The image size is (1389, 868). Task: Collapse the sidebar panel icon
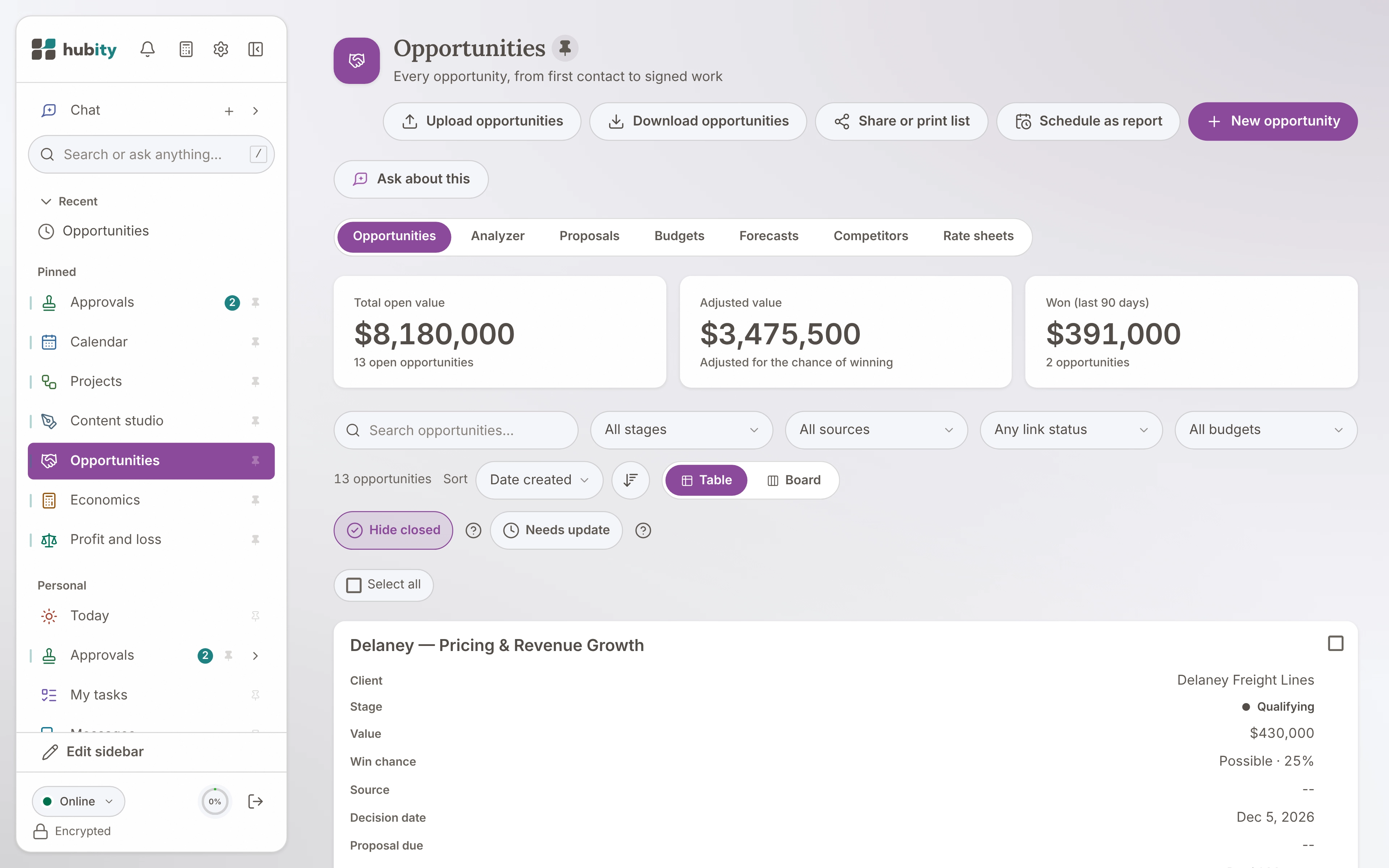coord(255,50)
